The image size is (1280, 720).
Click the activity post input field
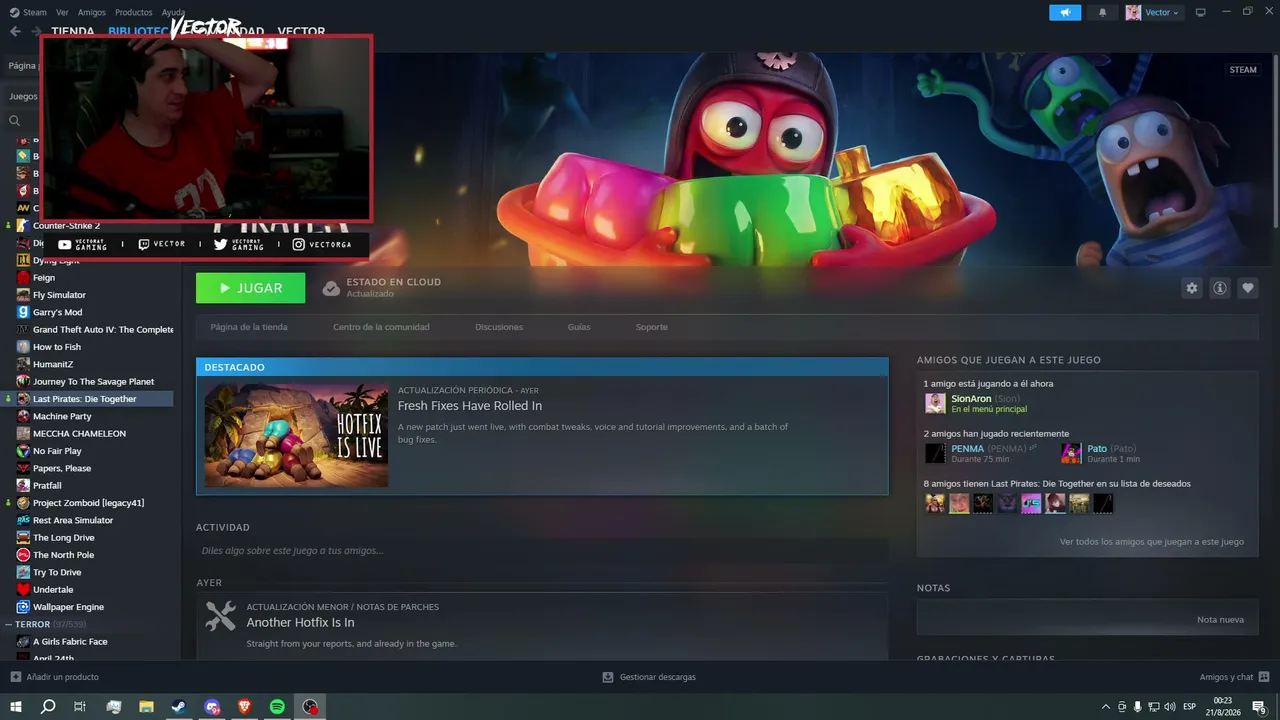(542, 551)
